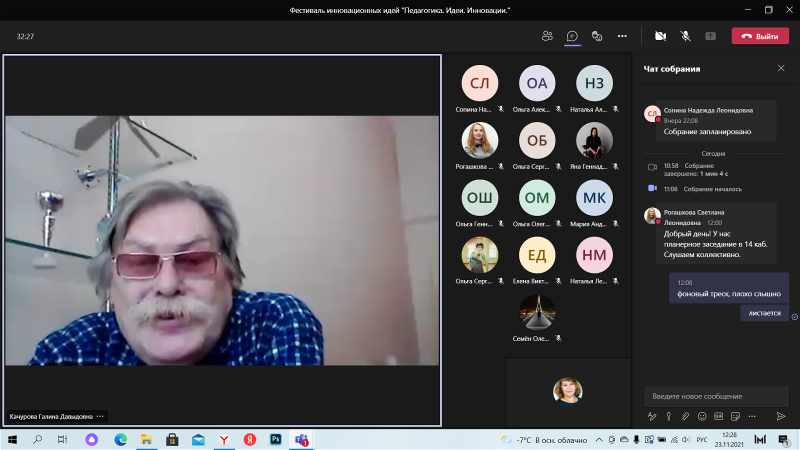Viewport: 800px width, 450px height.
Task: Click the share content icon
Action: [x=711, y=36]
